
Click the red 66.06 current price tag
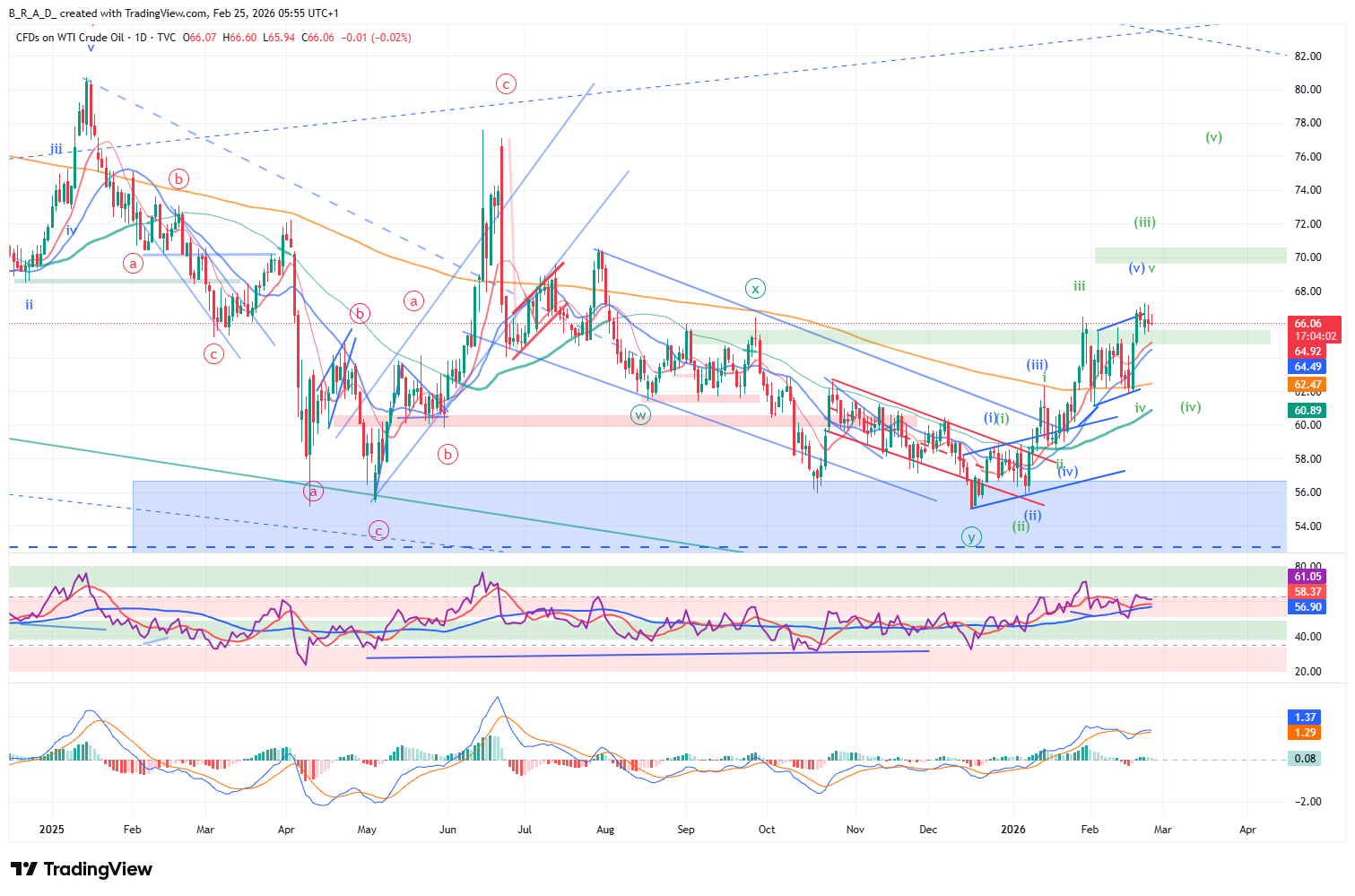point(1314,324)
